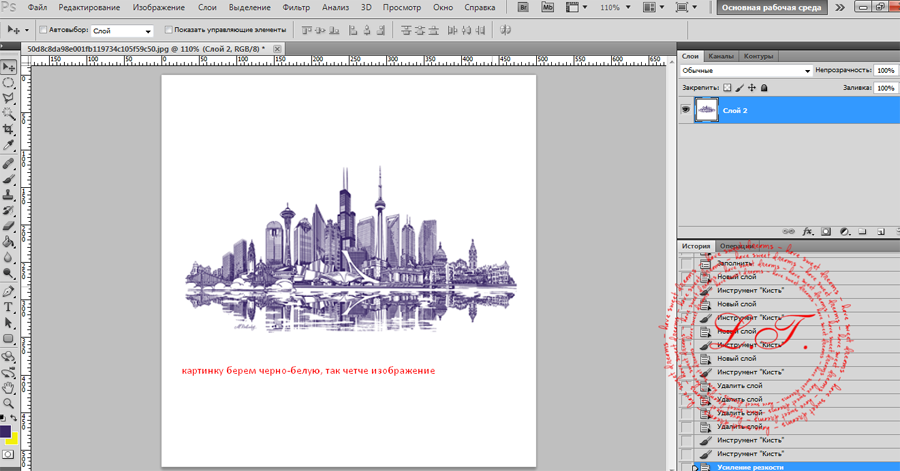Open the Файл menu

37,7
